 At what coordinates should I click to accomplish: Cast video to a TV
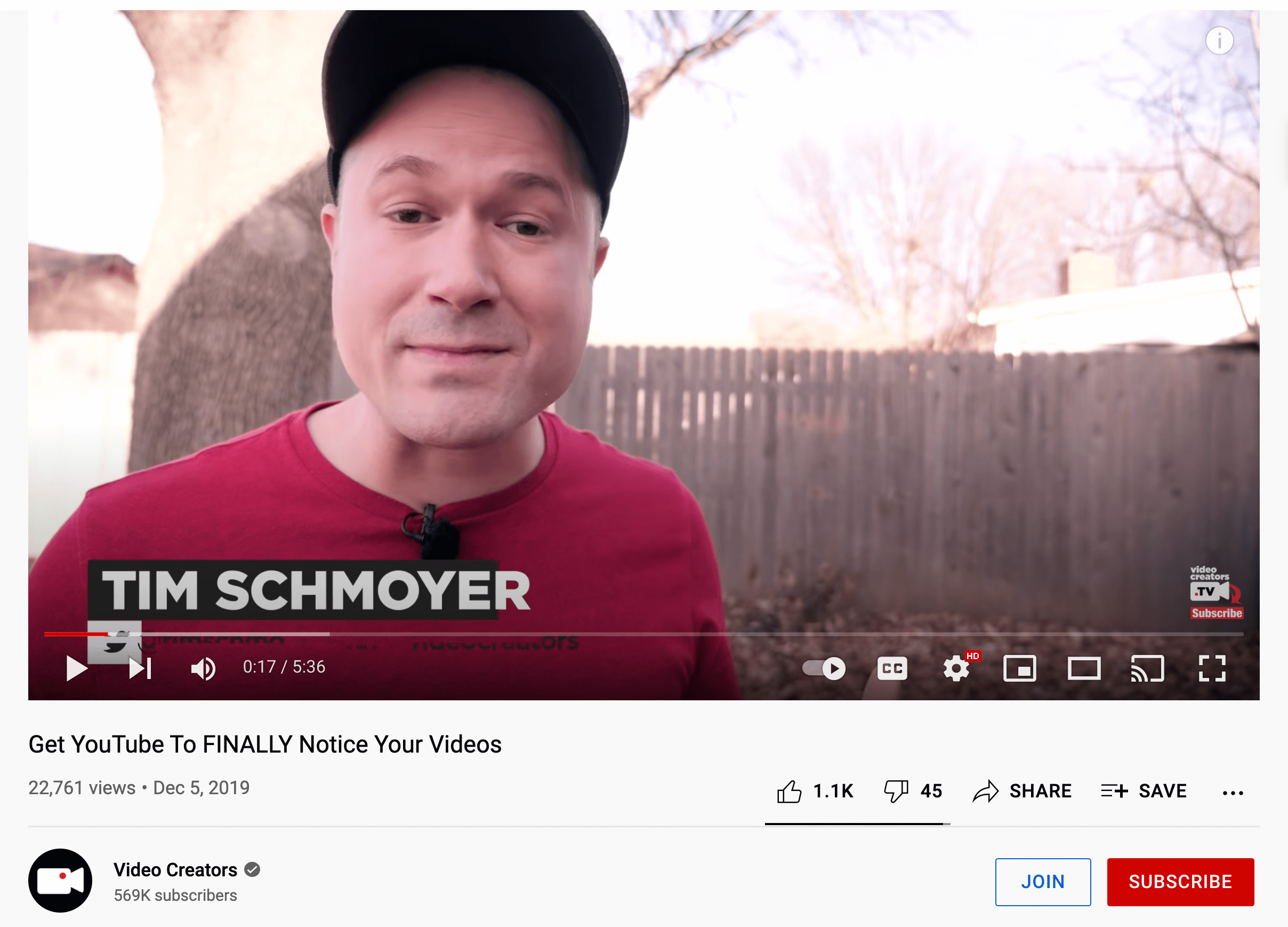1148,668
